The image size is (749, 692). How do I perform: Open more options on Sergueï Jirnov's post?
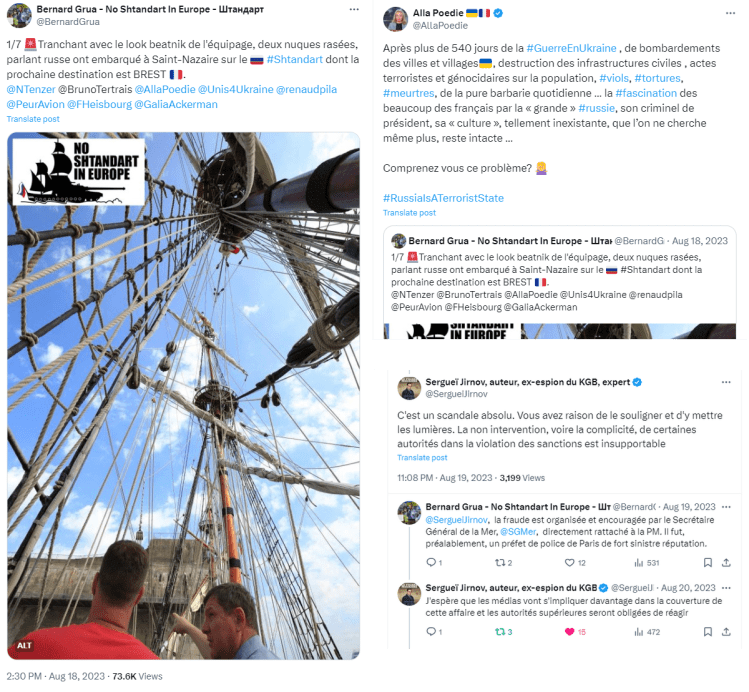[726, 383]
